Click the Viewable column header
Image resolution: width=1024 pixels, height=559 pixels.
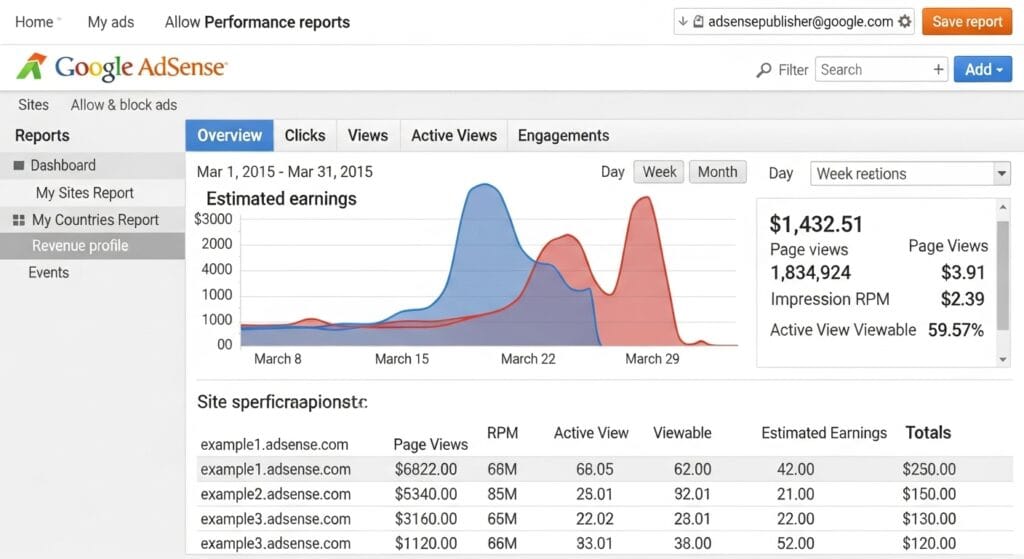pos(682,433)
